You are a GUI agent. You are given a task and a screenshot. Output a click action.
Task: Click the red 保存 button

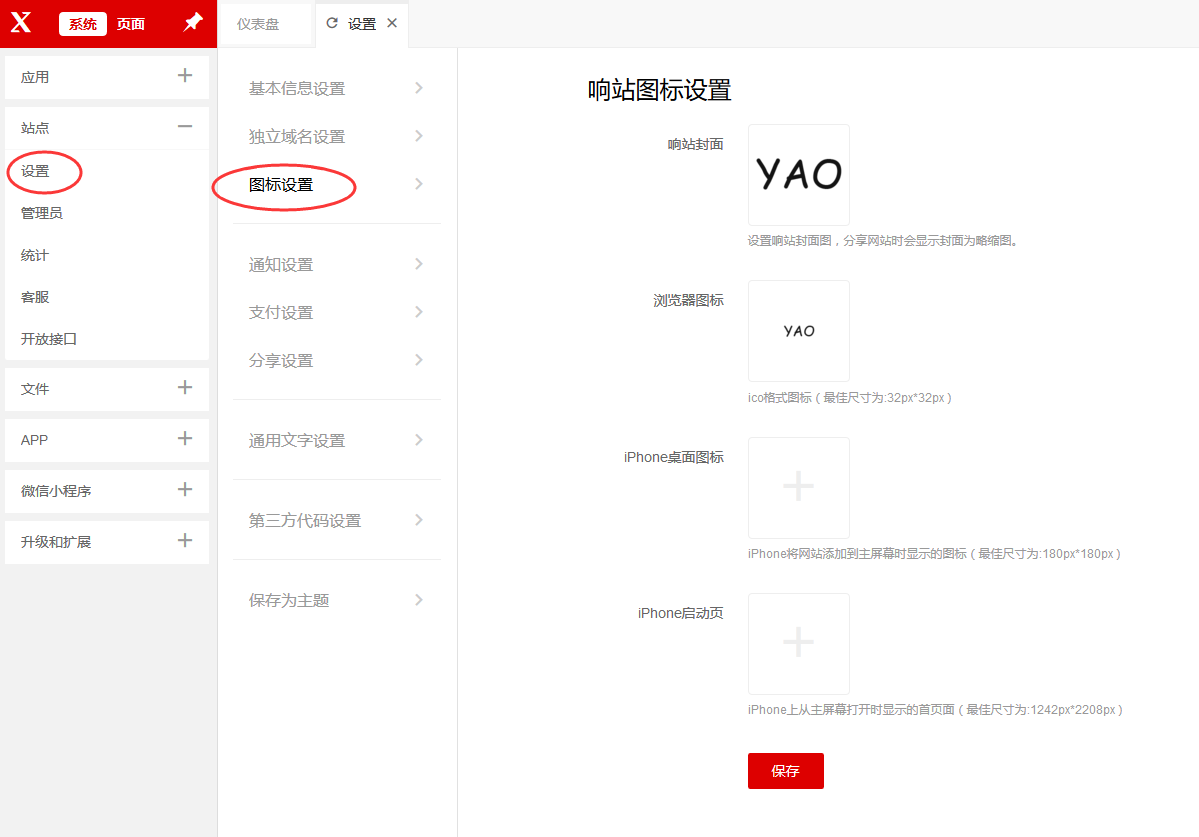coord(785,771)
